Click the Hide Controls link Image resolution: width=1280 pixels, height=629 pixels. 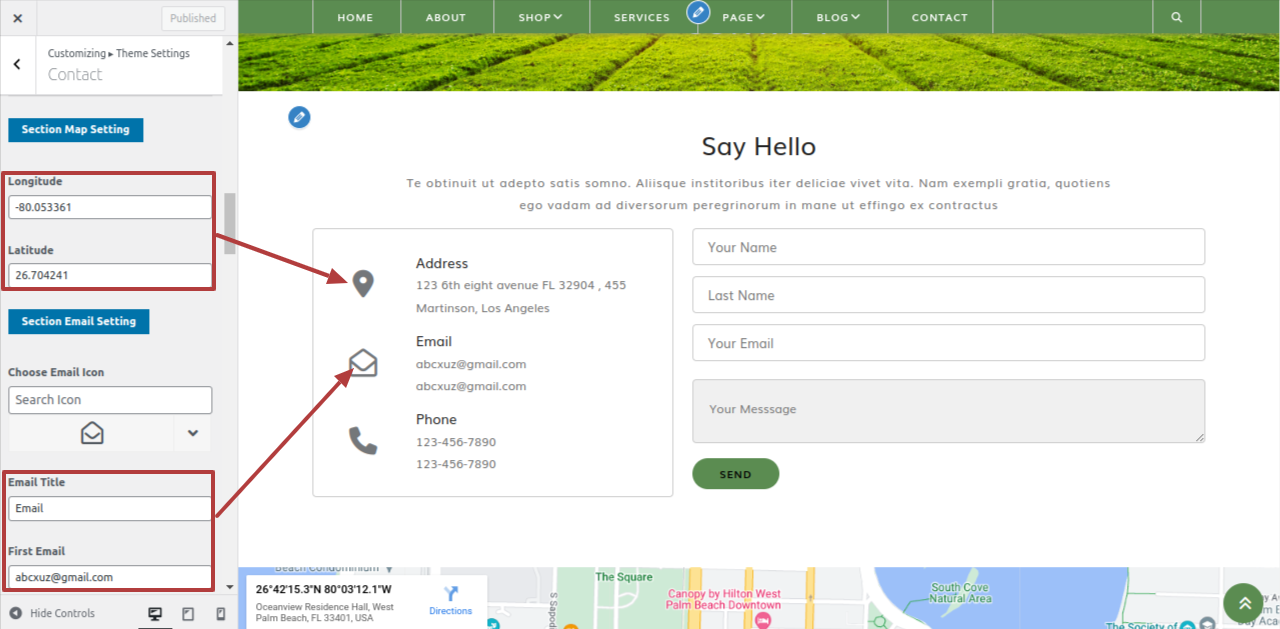(62, 613)
